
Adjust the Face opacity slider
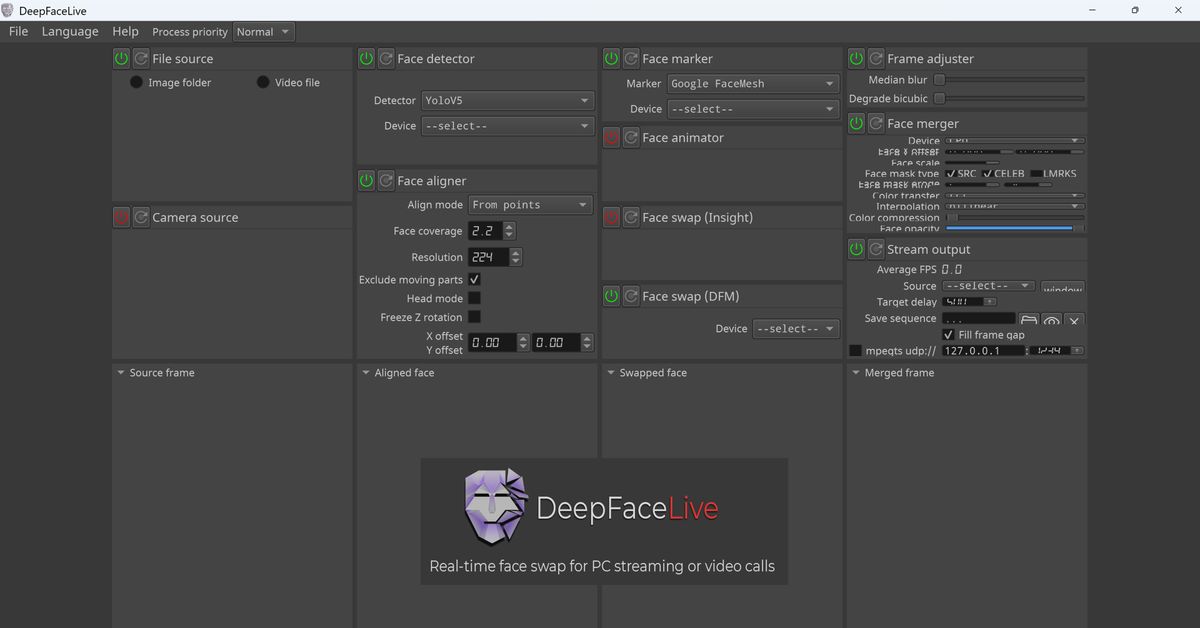[x=1015, y=228]
